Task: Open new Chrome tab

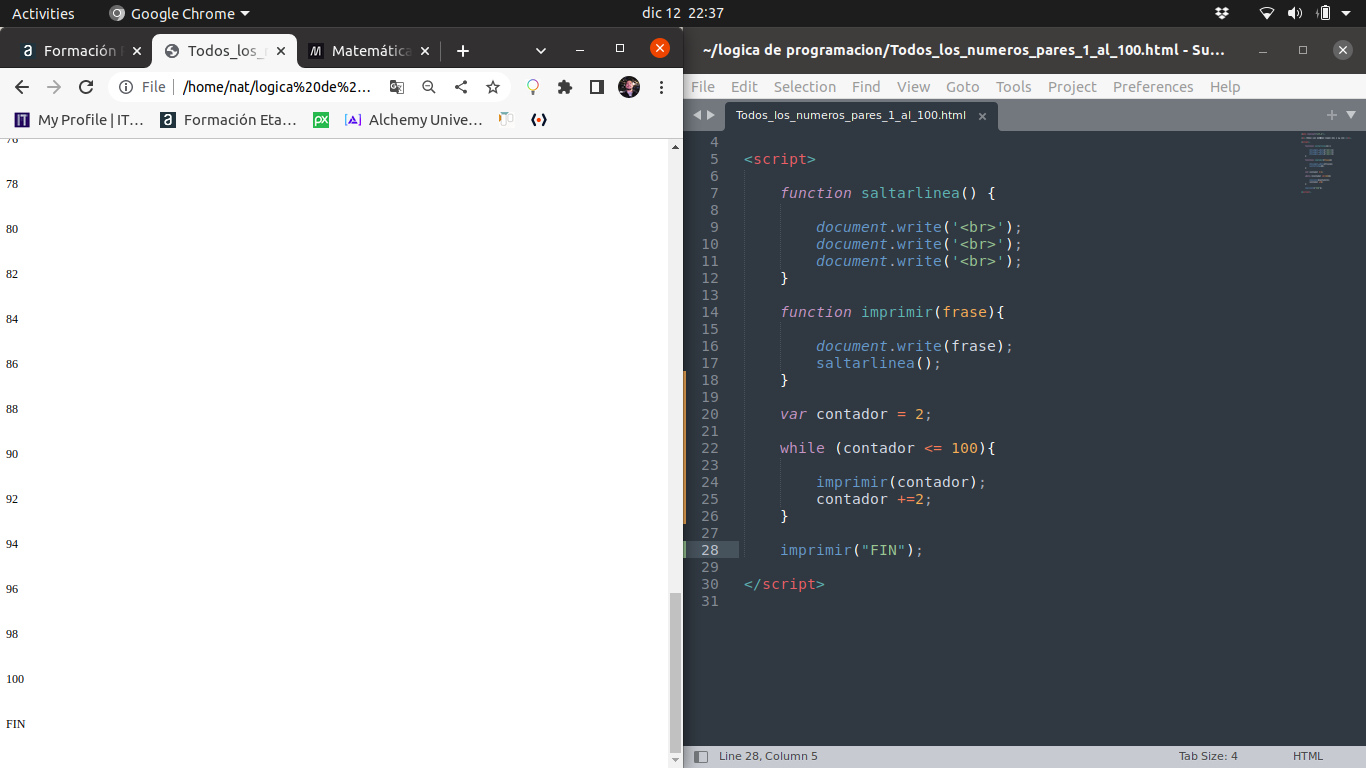Action: tap(462, 51)
